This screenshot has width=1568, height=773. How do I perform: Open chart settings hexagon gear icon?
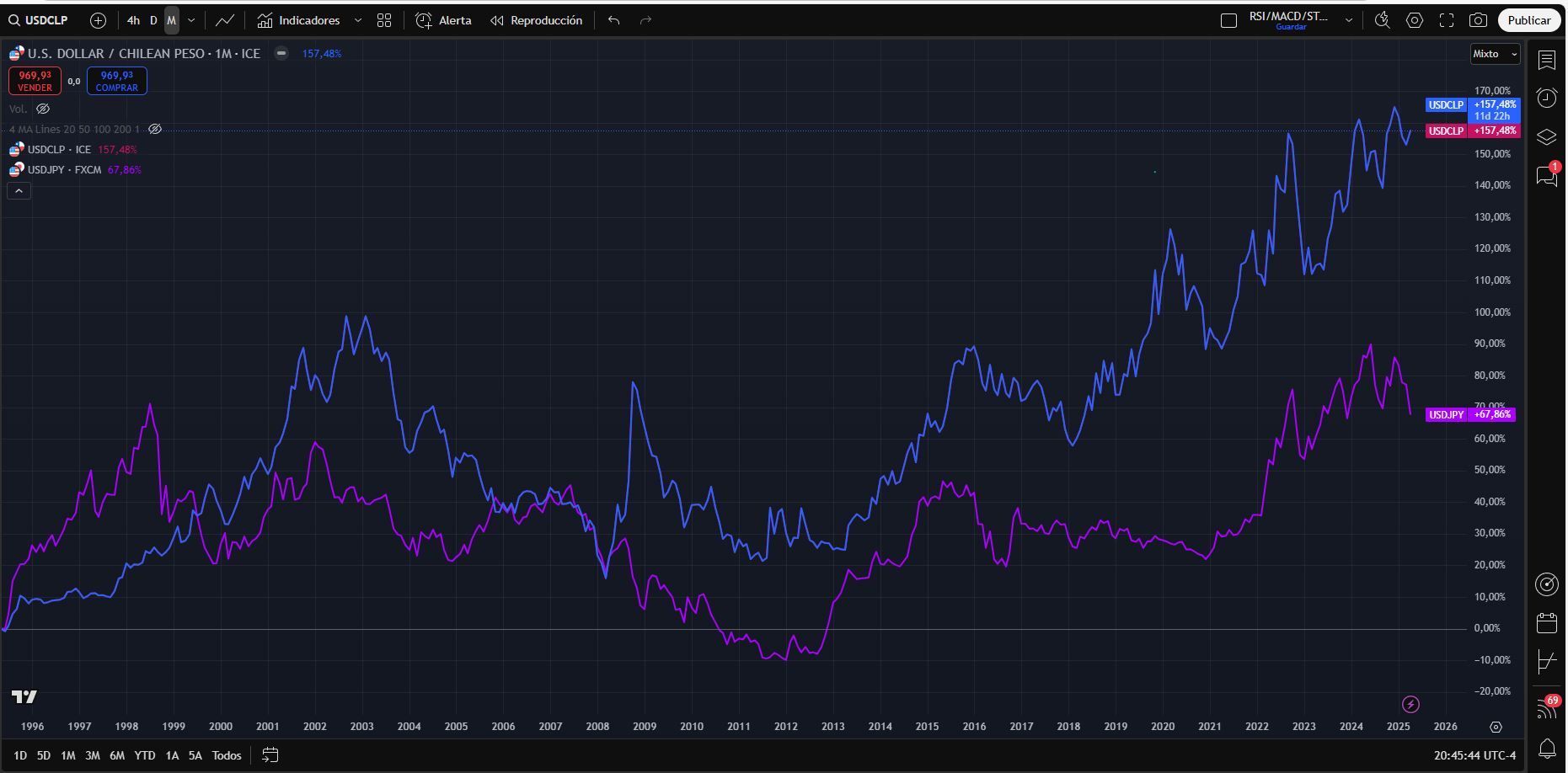point(1415,20)
